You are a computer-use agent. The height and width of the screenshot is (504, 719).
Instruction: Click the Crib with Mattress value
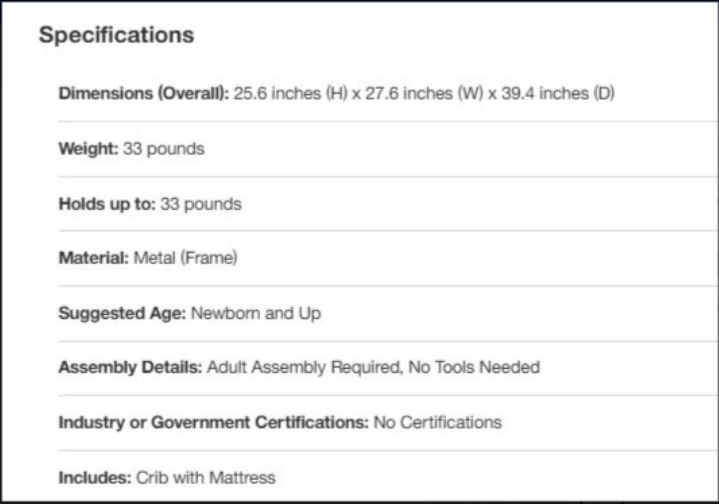206,477
